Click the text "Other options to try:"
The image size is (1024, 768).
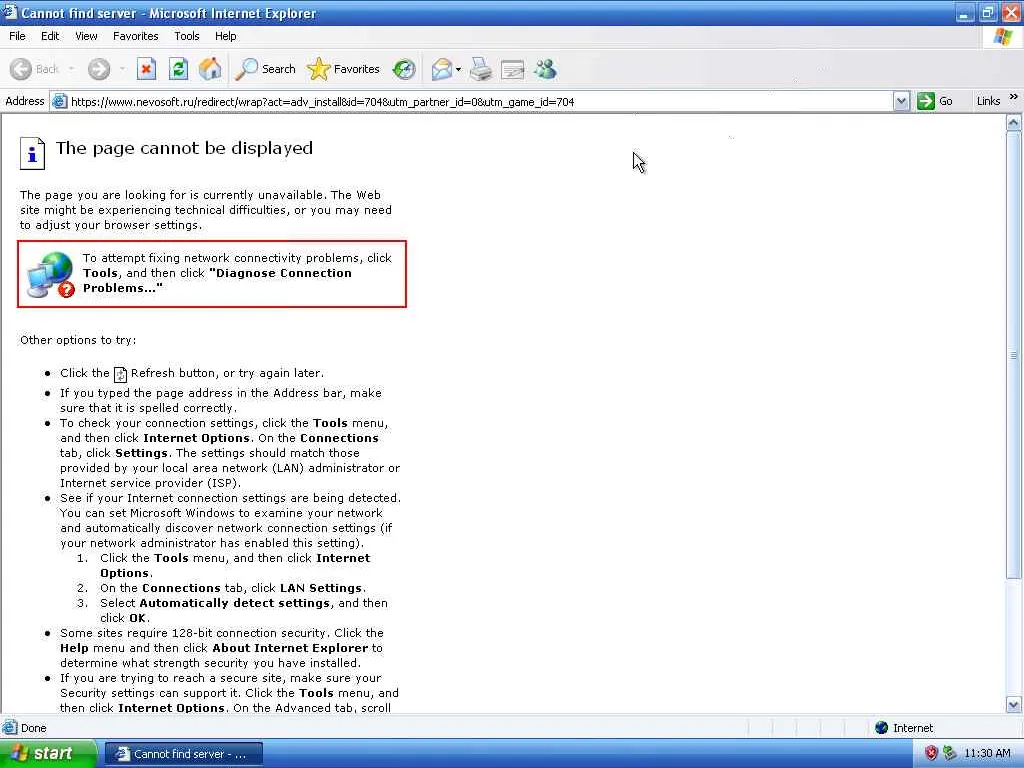[x=78, y=340]
